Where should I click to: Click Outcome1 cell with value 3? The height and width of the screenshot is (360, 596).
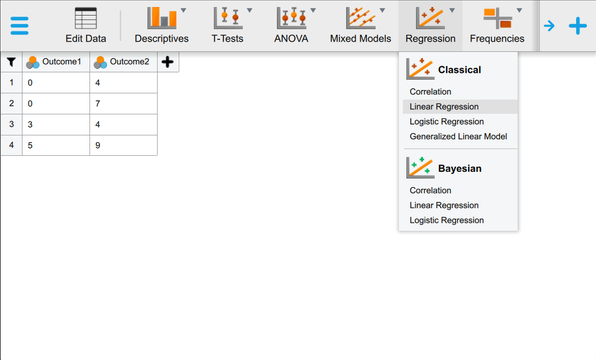[x=56, y=124]
